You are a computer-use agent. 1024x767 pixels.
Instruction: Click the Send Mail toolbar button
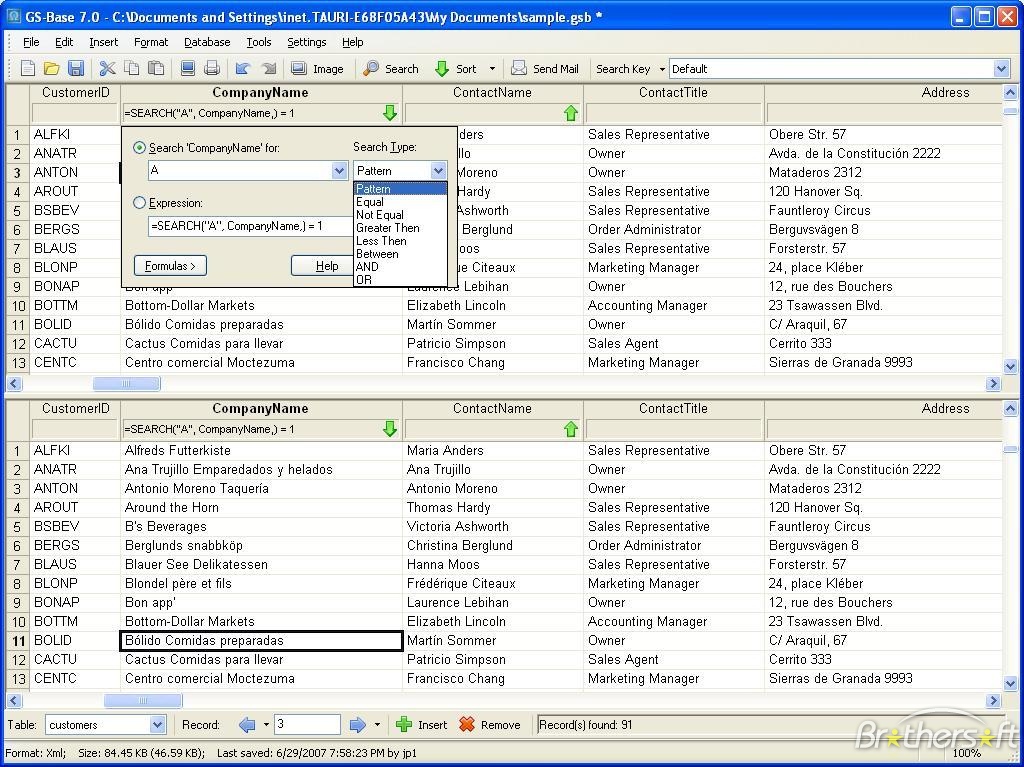tap(545, 69)
